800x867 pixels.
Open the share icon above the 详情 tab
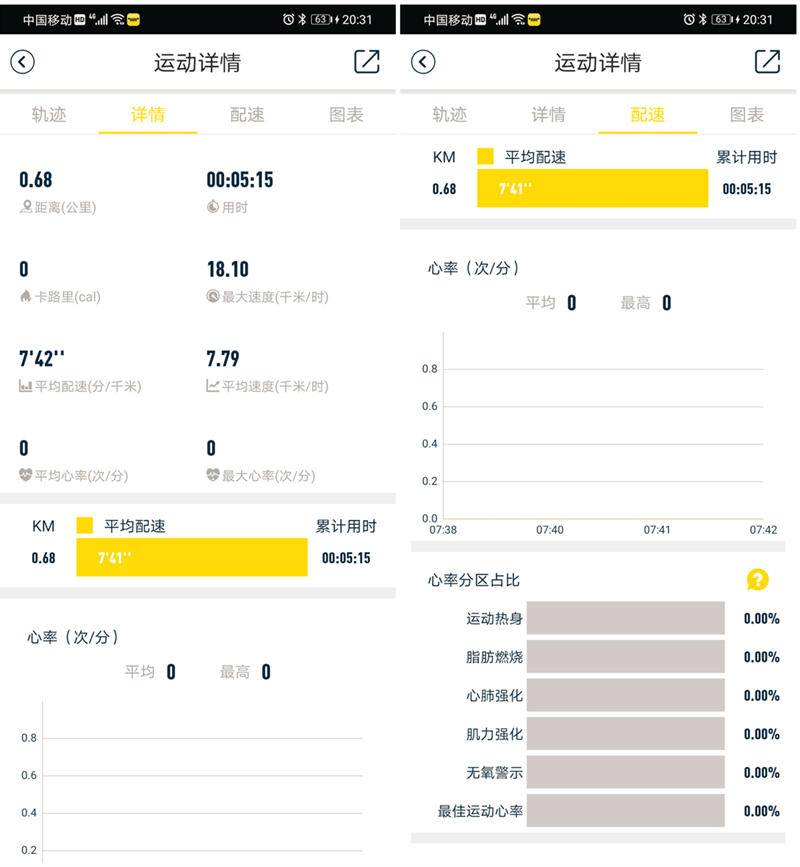pyautogui.click(x=367, y=62)
